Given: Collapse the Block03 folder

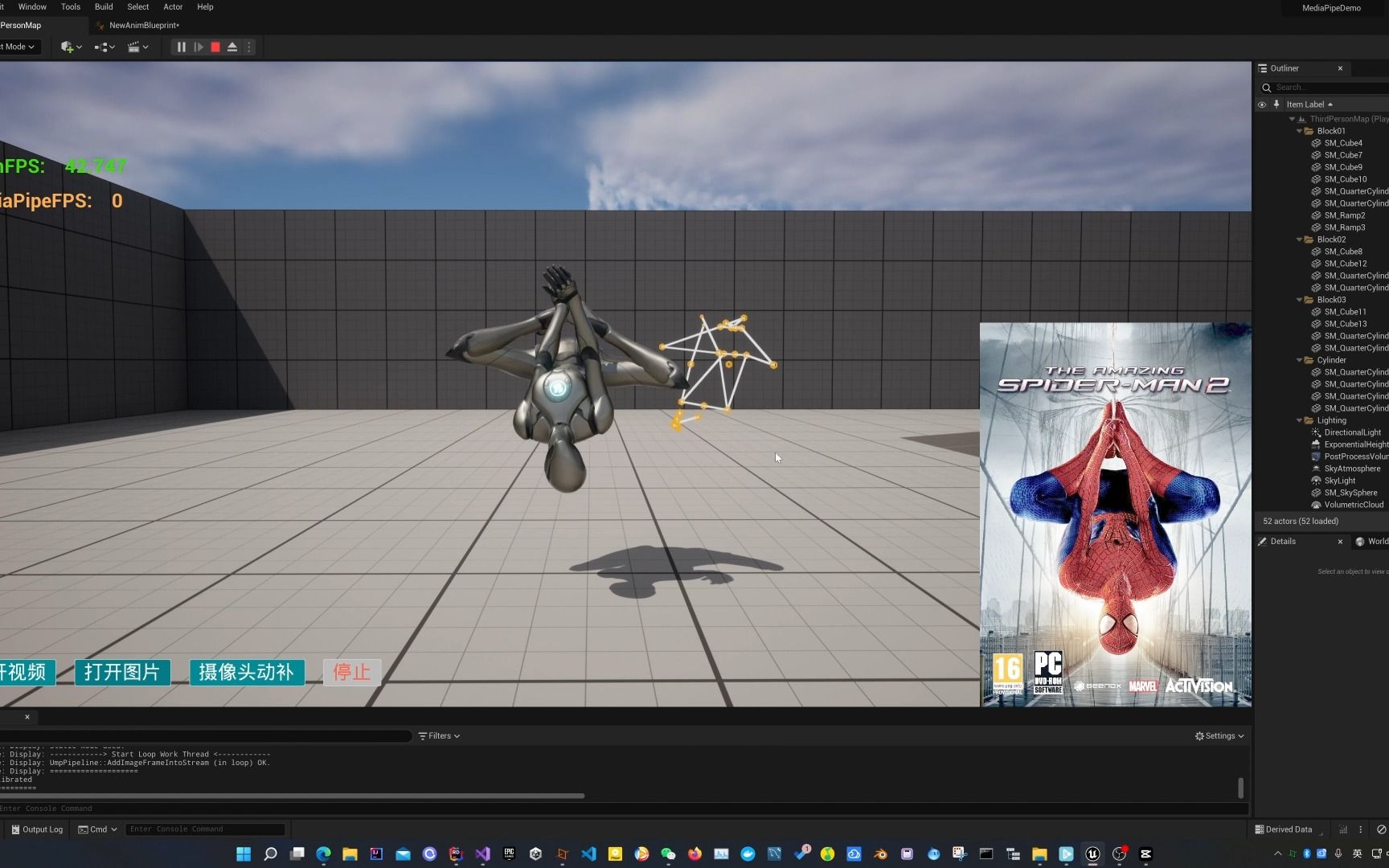Looking at the screenshot, I should point(1299,300).
